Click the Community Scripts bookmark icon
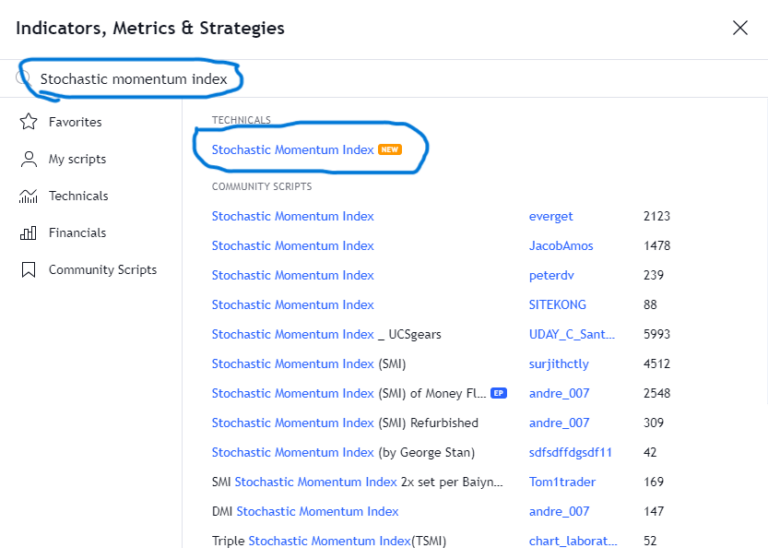This screenshot has height=548, width=768. pos(29,270)
